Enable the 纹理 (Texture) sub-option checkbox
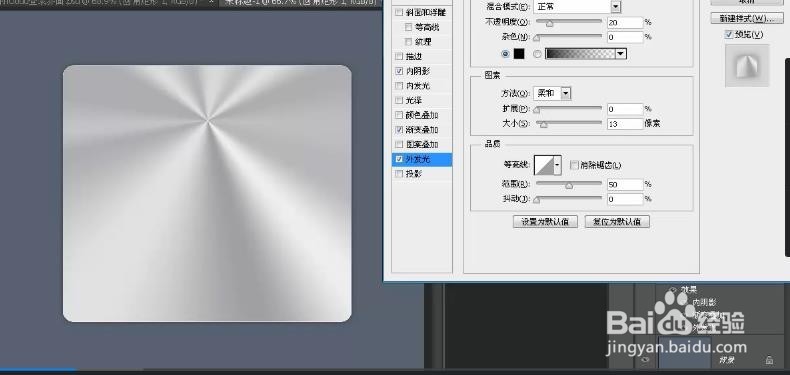Image resolution: width=790 pixels, height=375 pixels. (409, 41)
